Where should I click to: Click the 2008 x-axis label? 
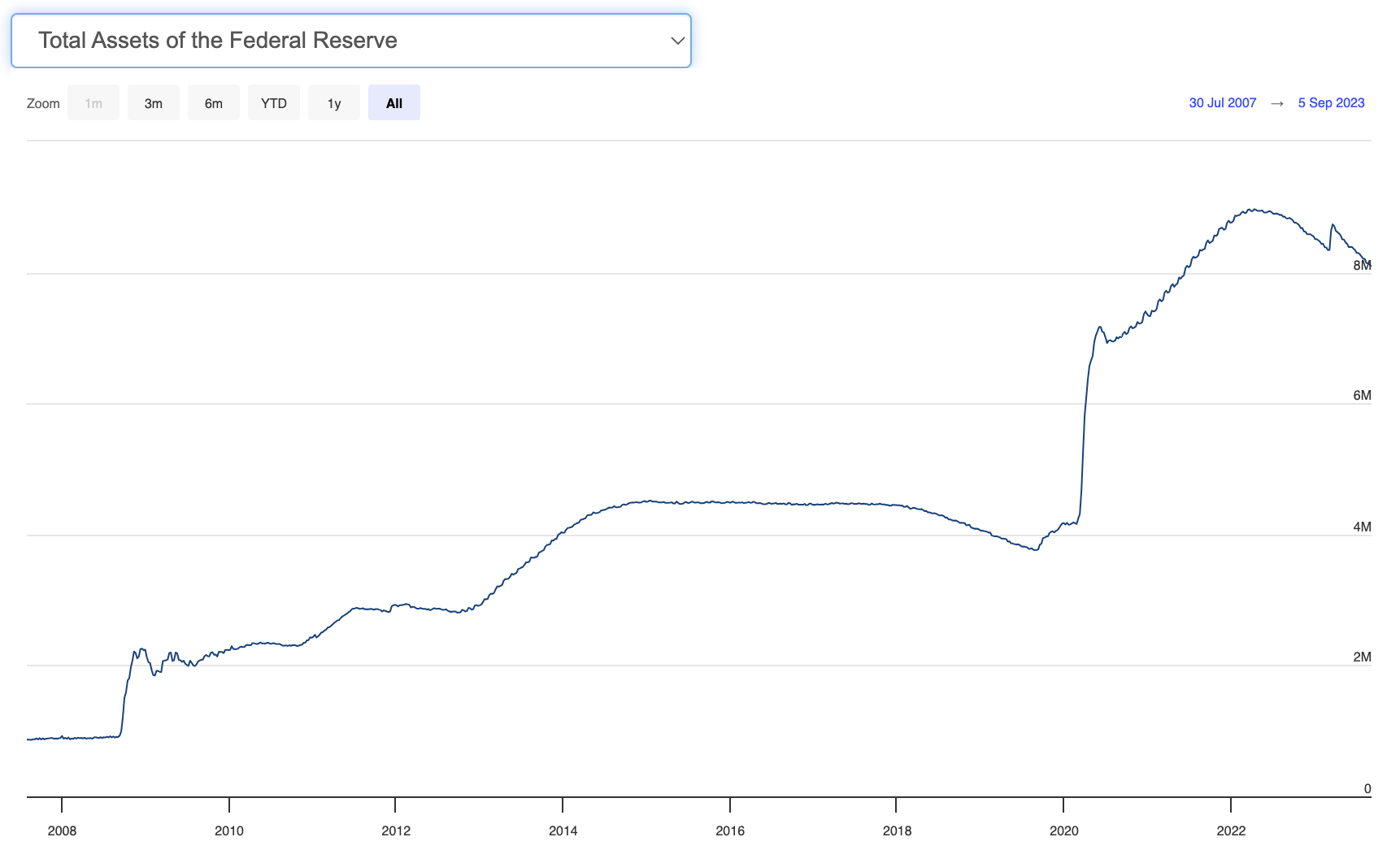pos(62,830)
